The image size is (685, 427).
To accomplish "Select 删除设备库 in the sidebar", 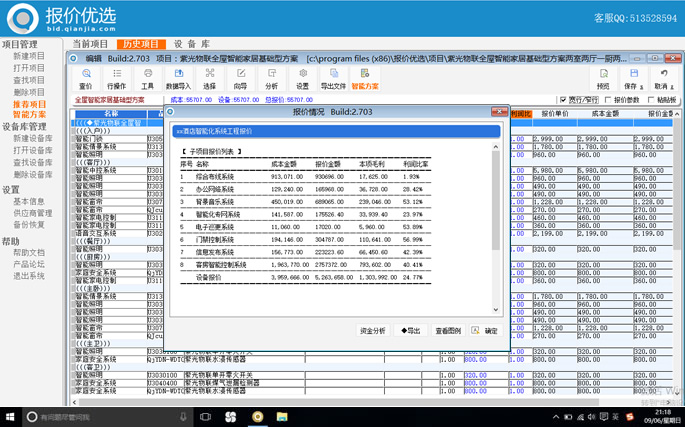I will click(x=33, y=174).
